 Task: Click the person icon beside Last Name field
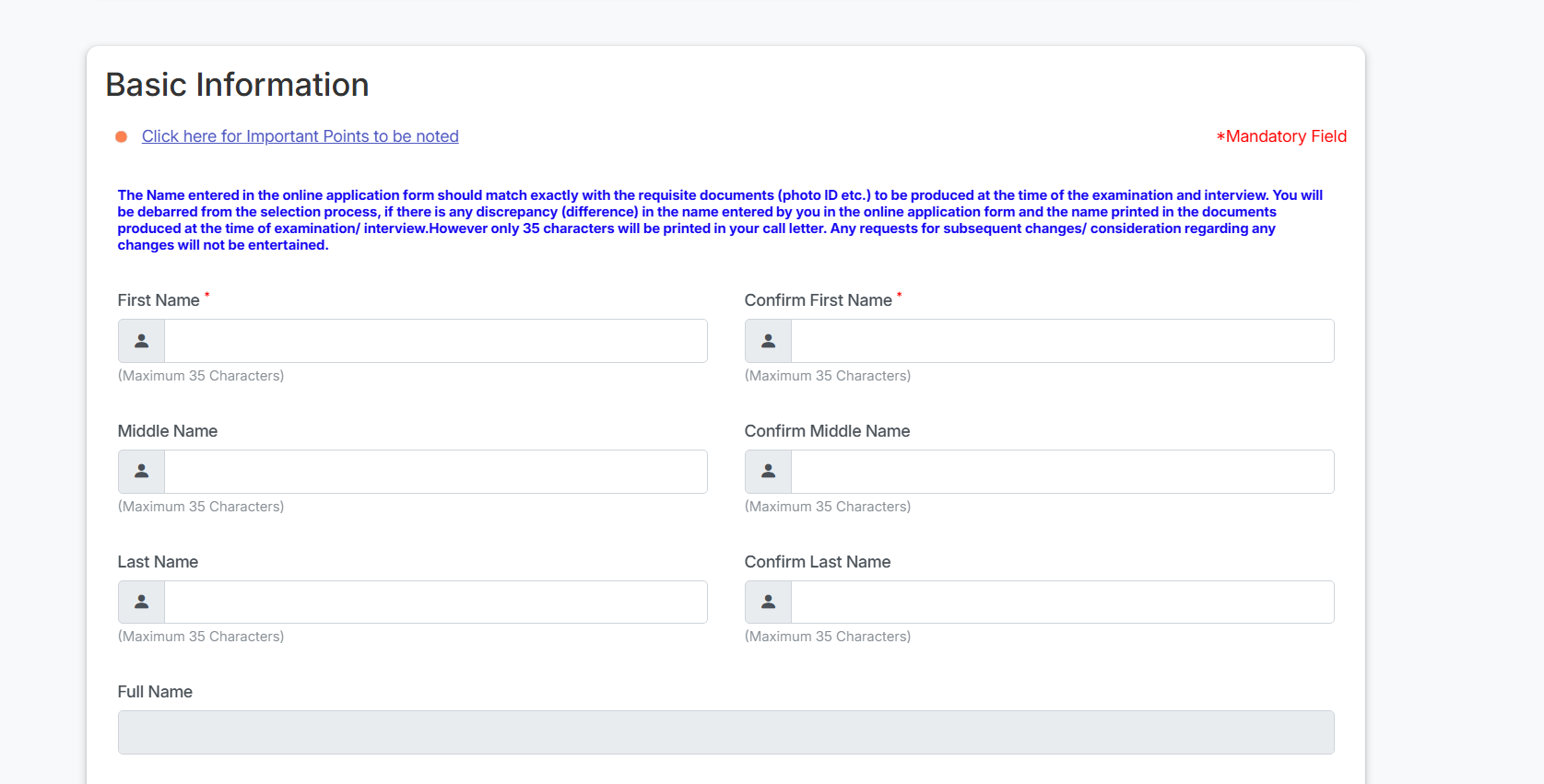coord(141,602)
